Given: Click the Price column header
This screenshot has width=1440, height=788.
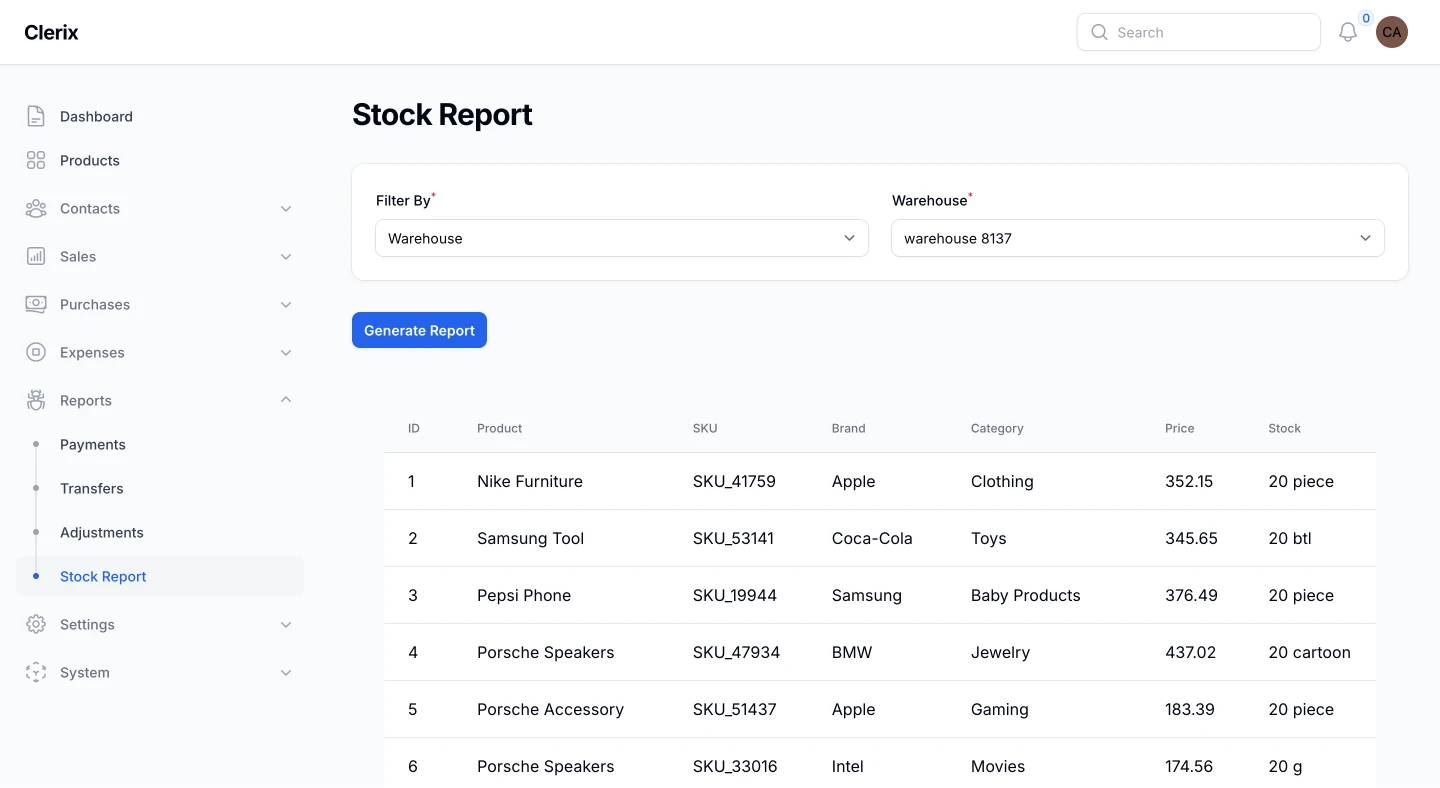Looking at the screenshot, I should point(1180,428).
